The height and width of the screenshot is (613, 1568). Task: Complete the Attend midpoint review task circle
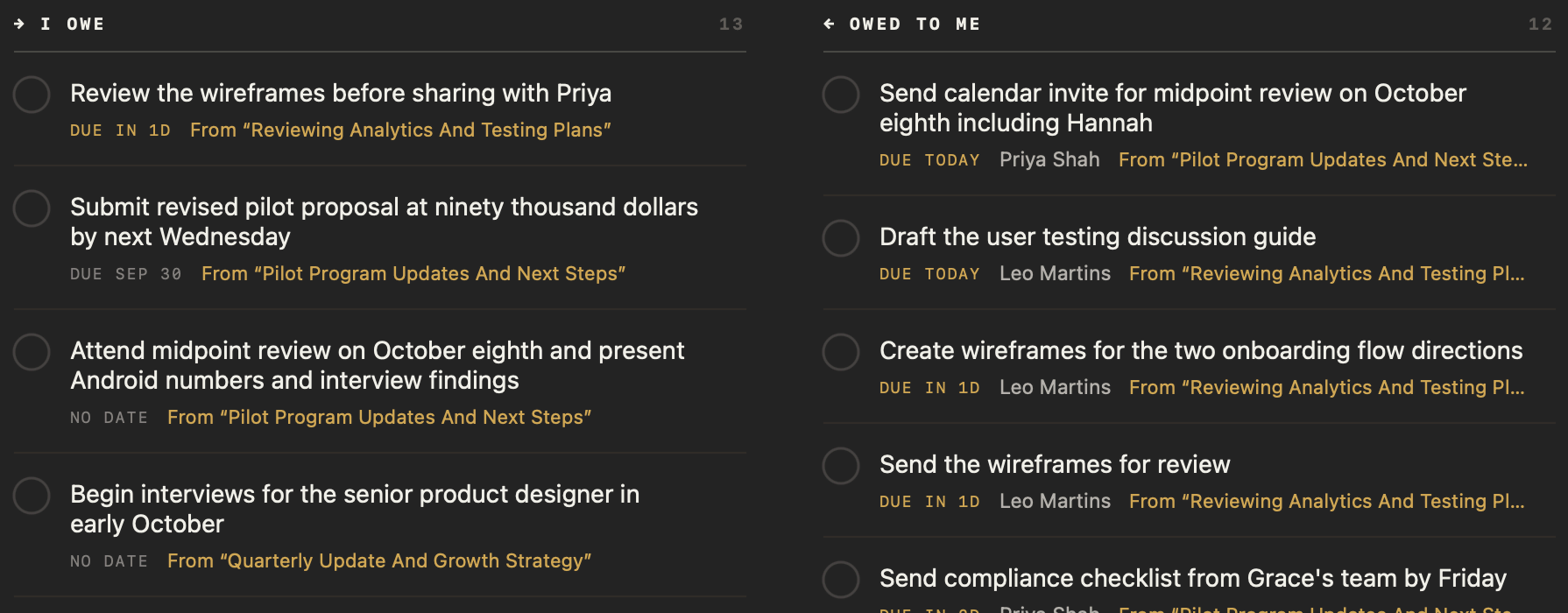(32, 352)
